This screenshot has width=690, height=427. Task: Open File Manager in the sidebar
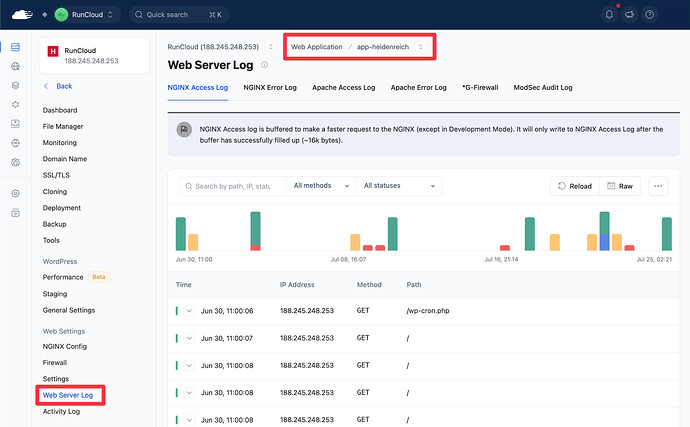click(63, 126)
